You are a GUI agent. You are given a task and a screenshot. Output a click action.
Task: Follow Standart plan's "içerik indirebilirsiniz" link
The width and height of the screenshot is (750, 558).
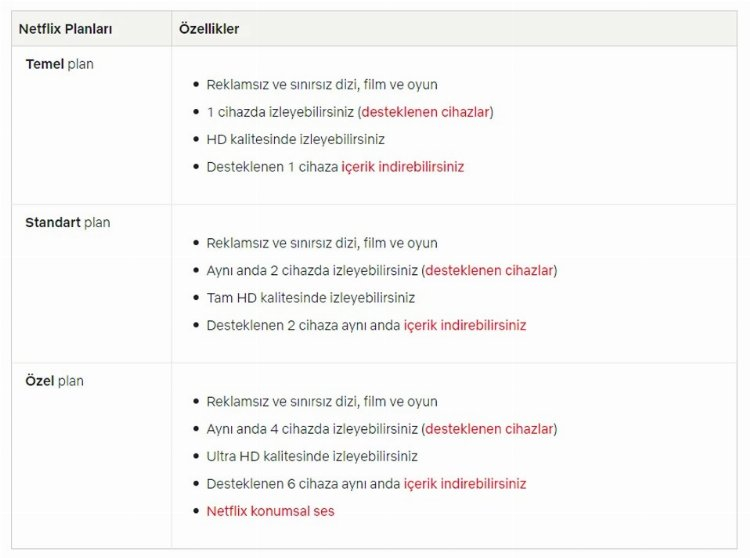464,325
